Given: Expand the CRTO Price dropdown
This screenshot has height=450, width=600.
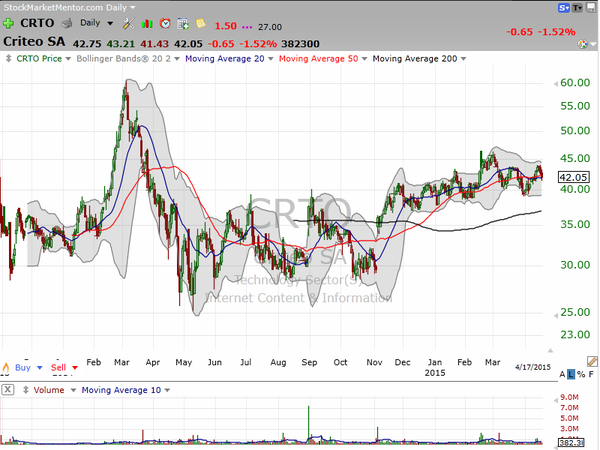Looking at the screenshot, I should 68,59.
